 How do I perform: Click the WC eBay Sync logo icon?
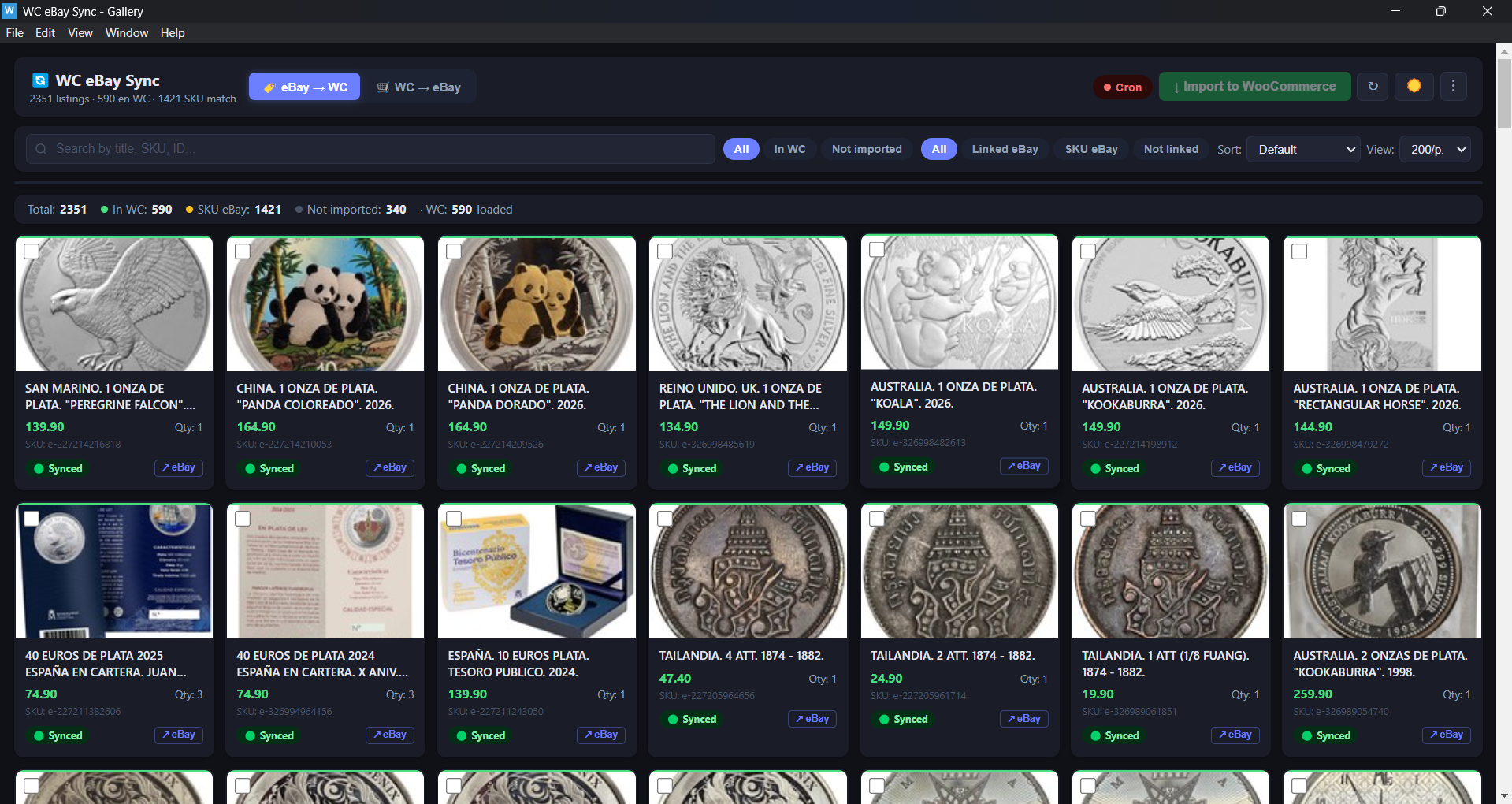coord(40,80)
